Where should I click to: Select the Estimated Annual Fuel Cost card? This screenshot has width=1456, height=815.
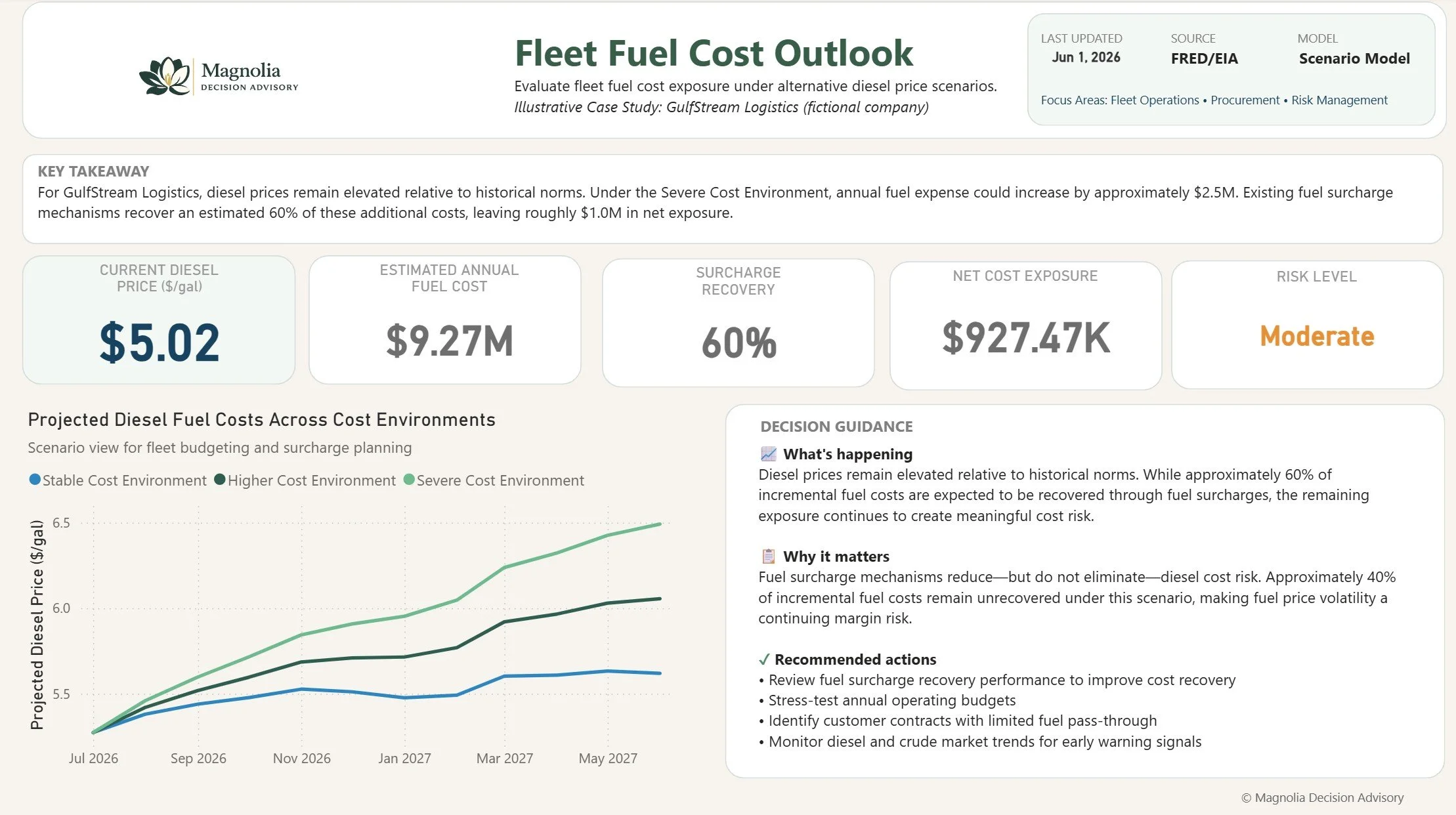pos(445,320)
